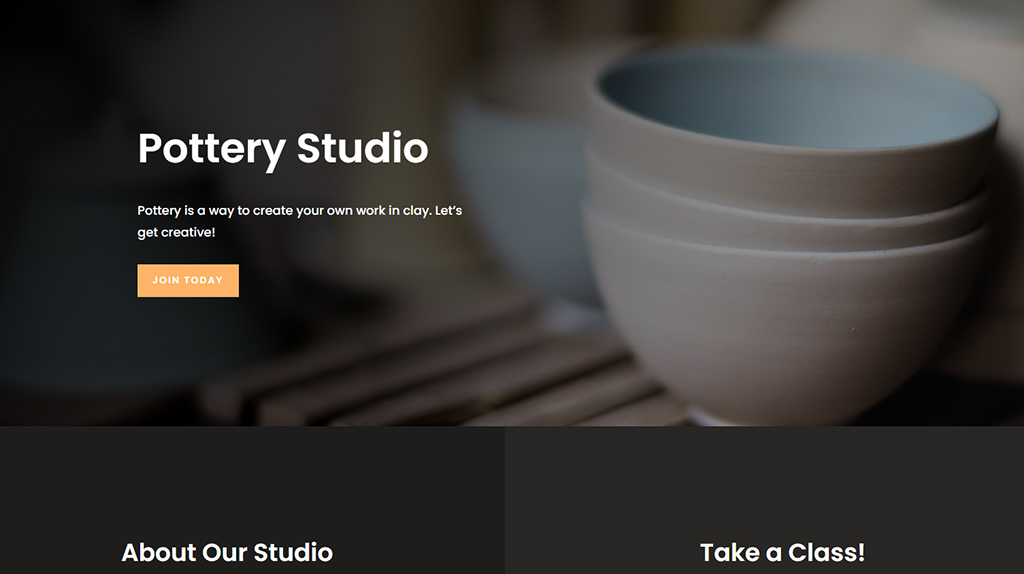Click the word 'Class!' in the right heading
1024x574 pixels.
pos(826,552)
